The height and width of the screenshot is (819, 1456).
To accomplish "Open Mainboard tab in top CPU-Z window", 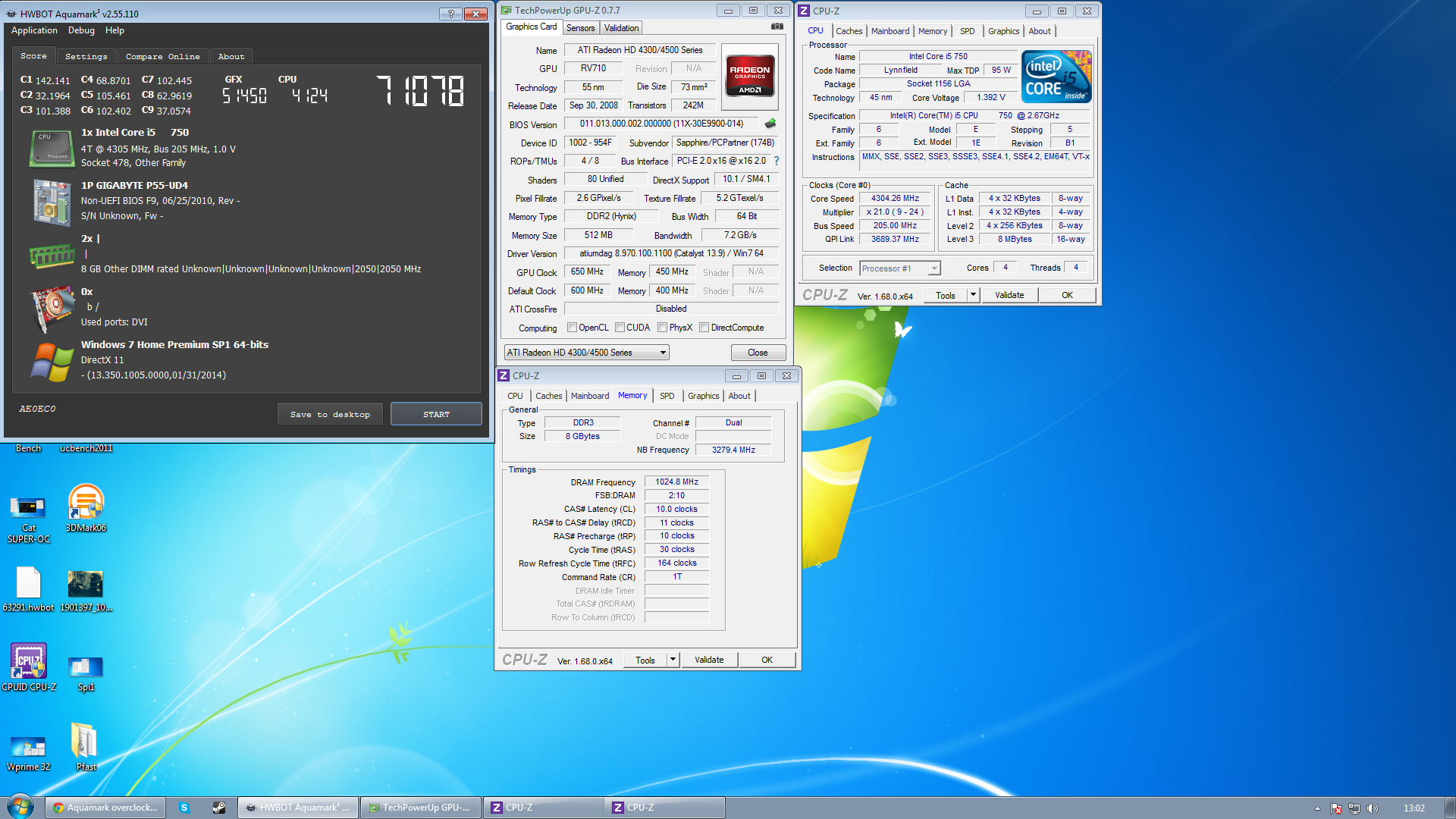I will (x=890, y=31).
